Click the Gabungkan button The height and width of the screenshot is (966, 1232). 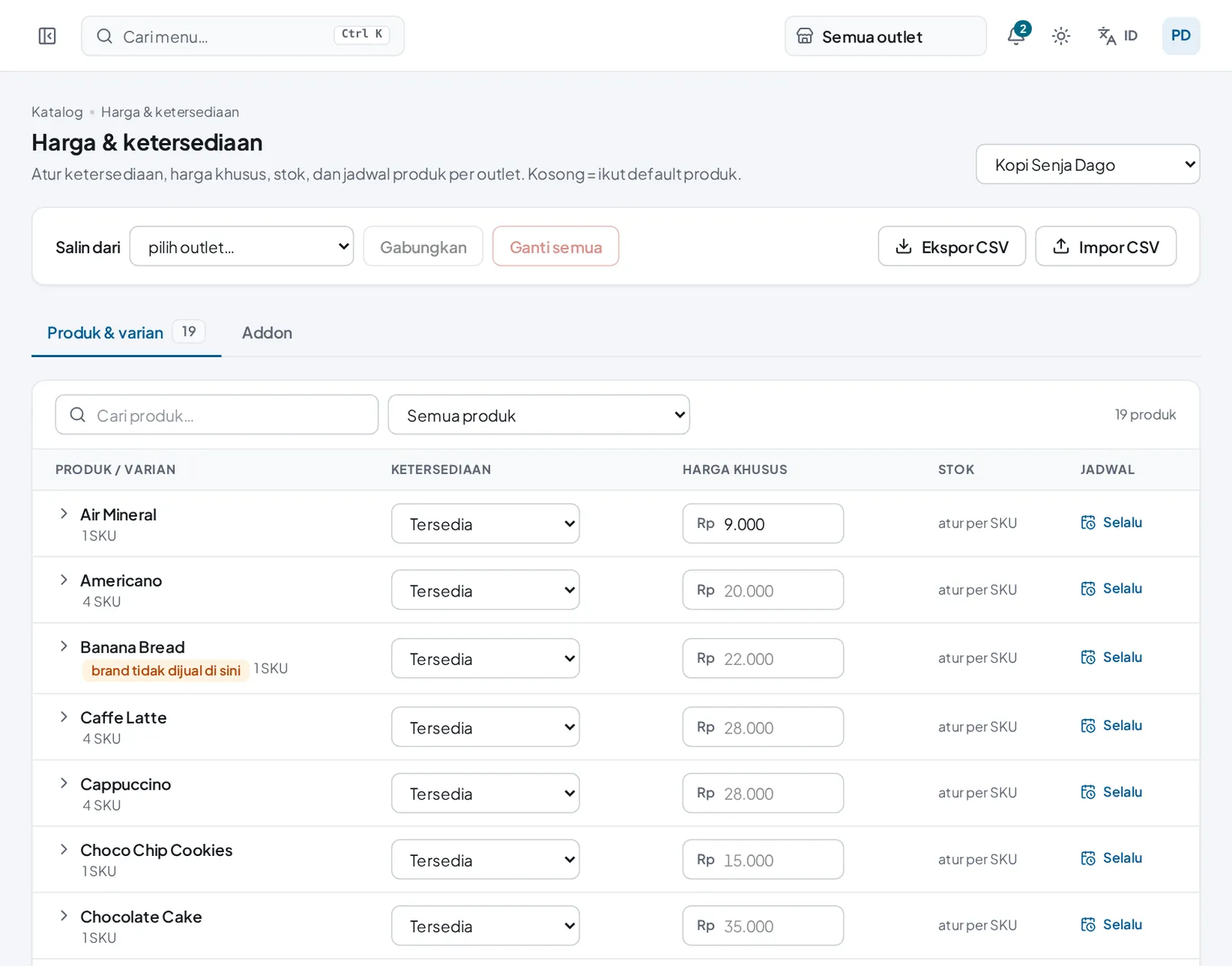pyautogui.click(x=423, y=246)
